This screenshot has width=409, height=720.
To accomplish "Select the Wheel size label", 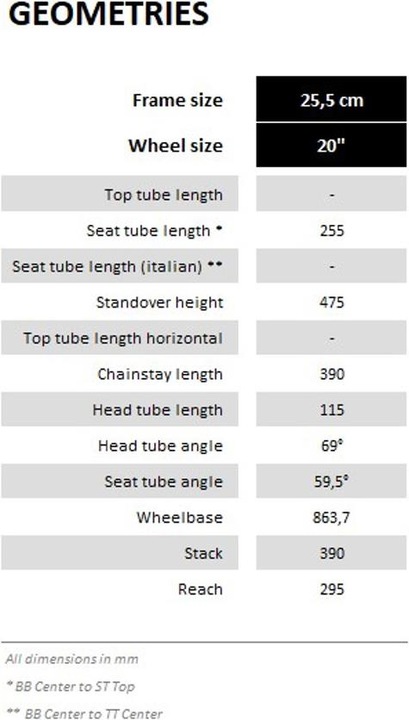I will click(x=175, y=146).
